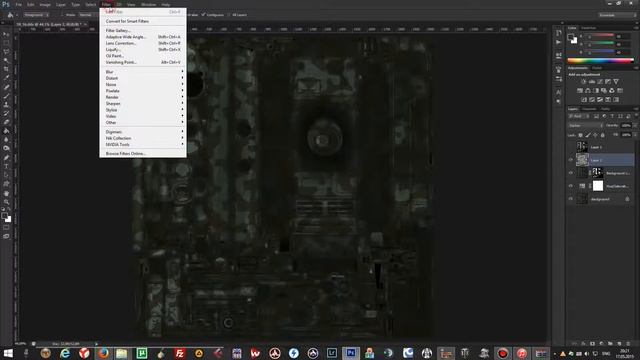The image size is (640, 360).
Task: Switch to the Swatches tab
Action: tap(589, 28)
